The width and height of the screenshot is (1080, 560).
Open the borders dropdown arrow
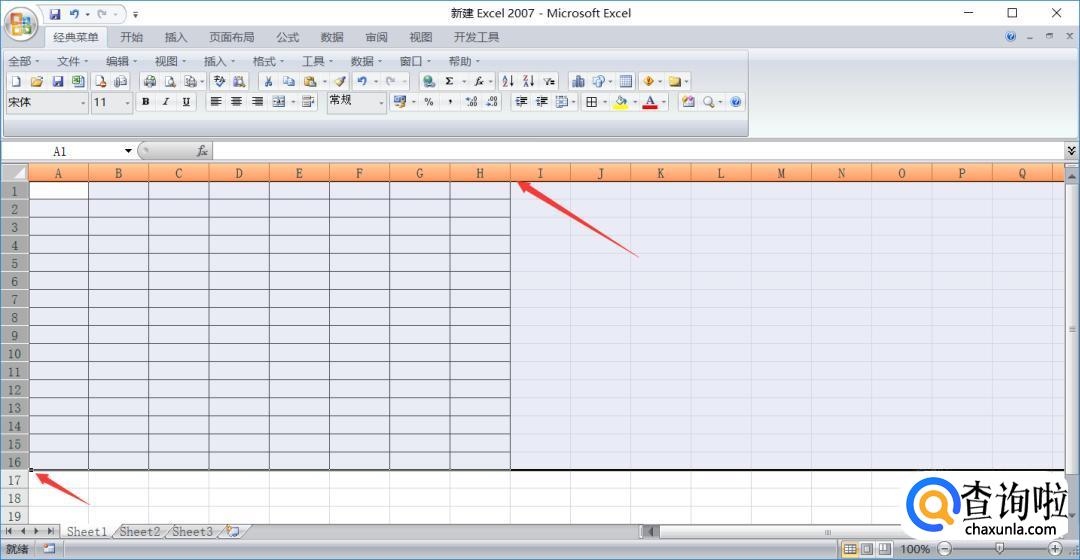(605, 102)
